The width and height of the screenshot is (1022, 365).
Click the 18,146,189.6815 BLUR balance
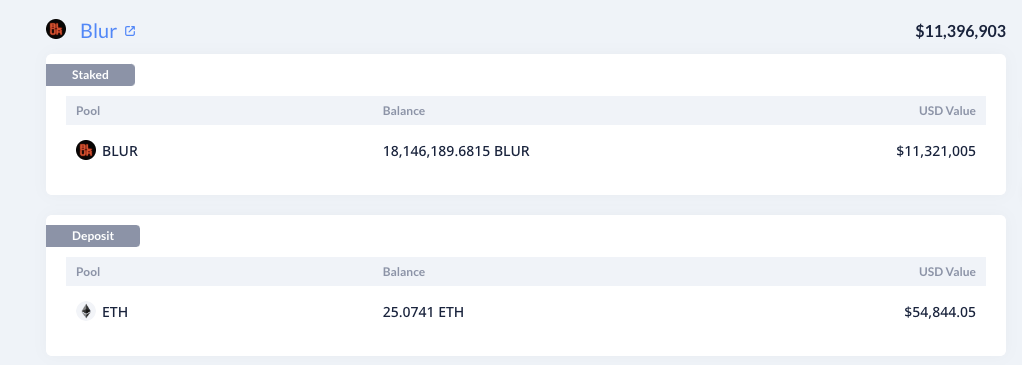(456, 151)
